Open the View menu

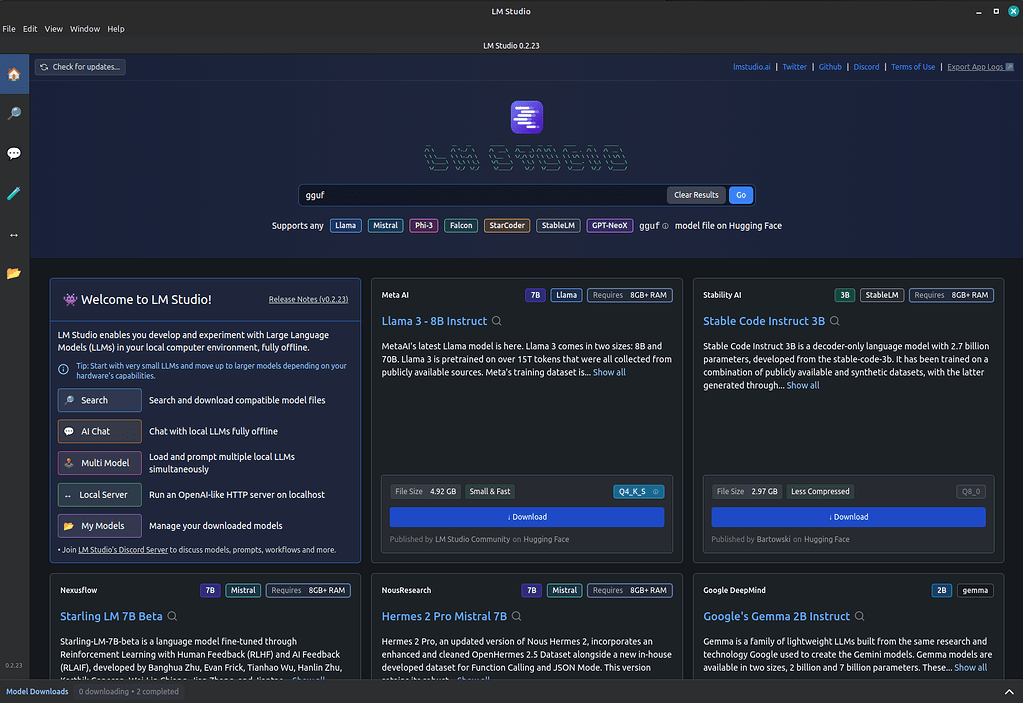(x=53, y=28)
